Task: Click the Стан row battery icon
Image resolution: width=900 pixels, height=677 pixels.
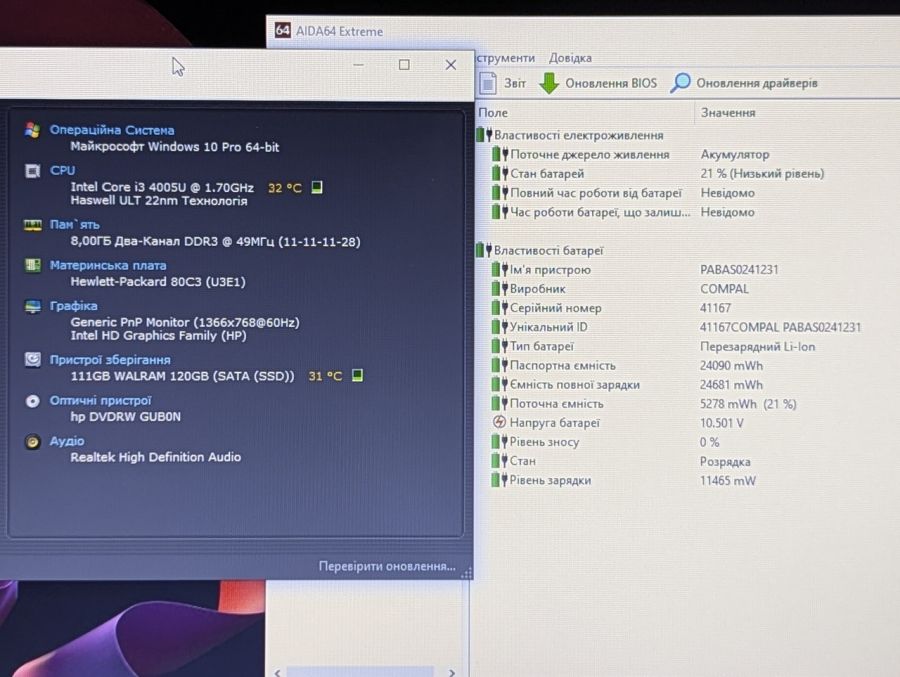Action: click(500, 461)
